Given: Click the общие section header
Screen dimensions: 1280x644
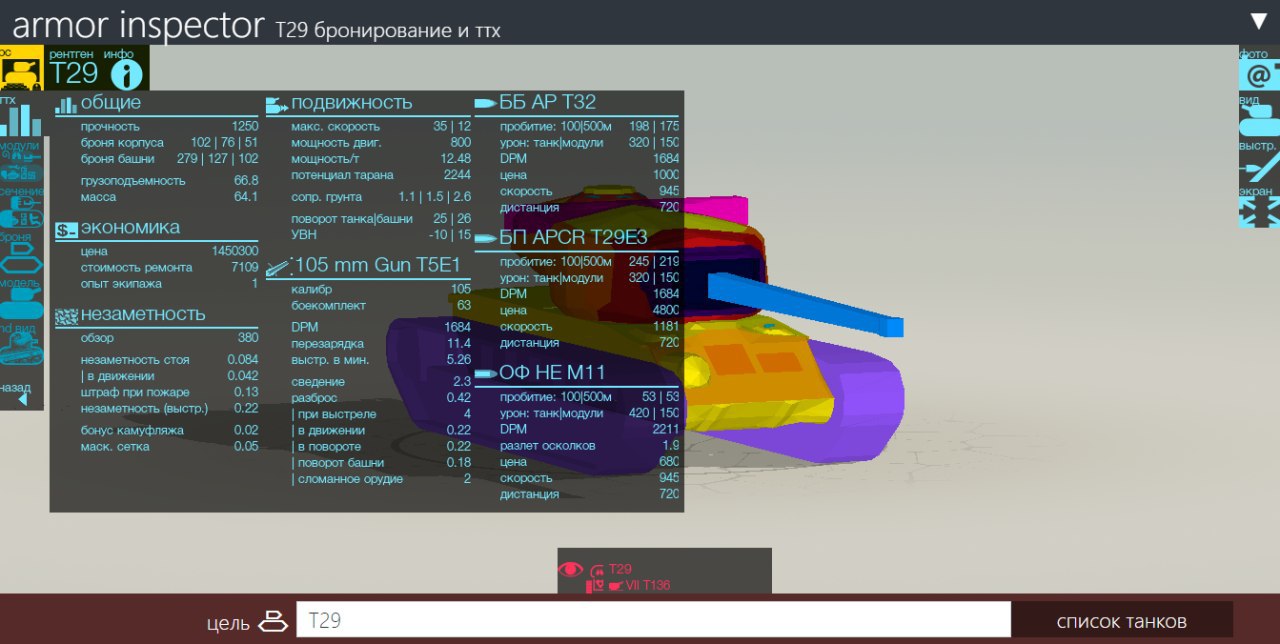Looking at the screenshot, I should coord(111,102).
